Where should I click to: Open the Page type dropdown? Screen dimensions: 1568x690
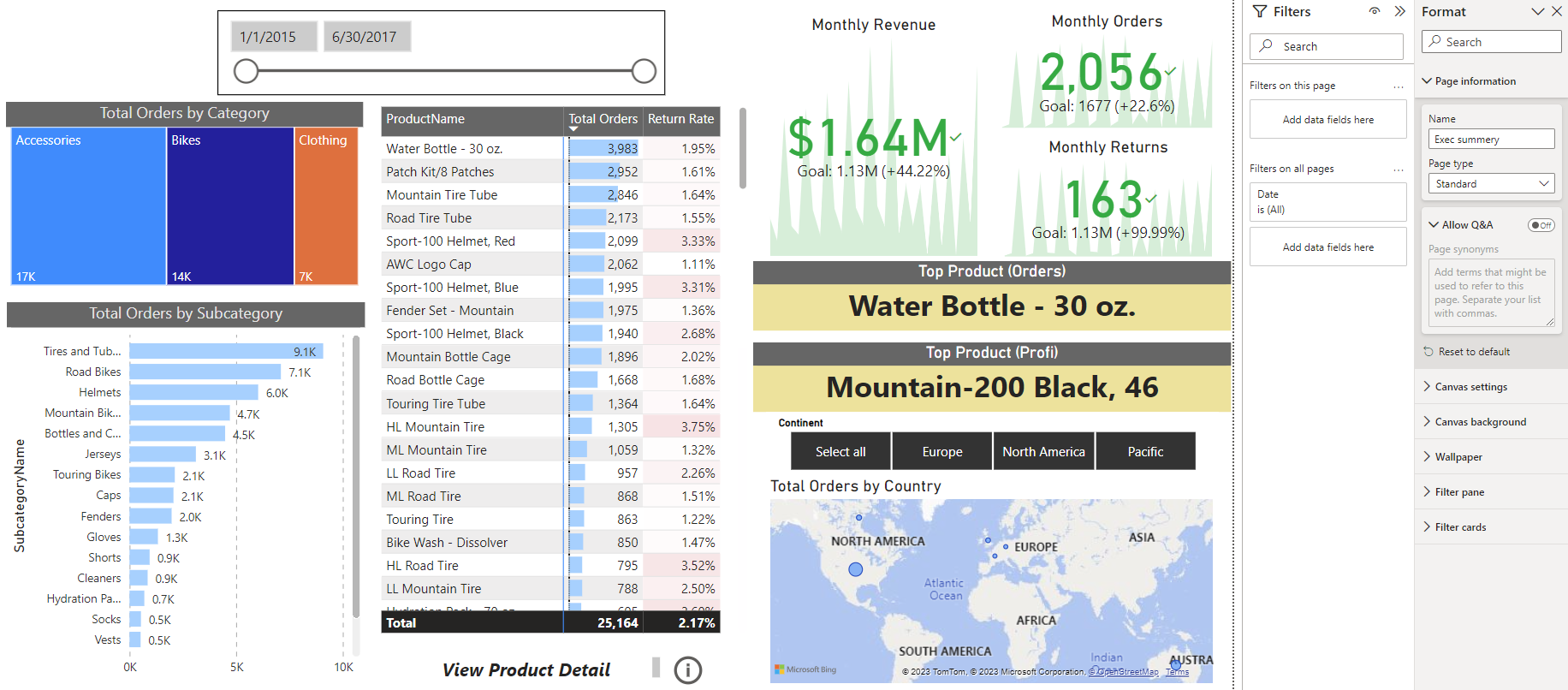(1491, 184)
